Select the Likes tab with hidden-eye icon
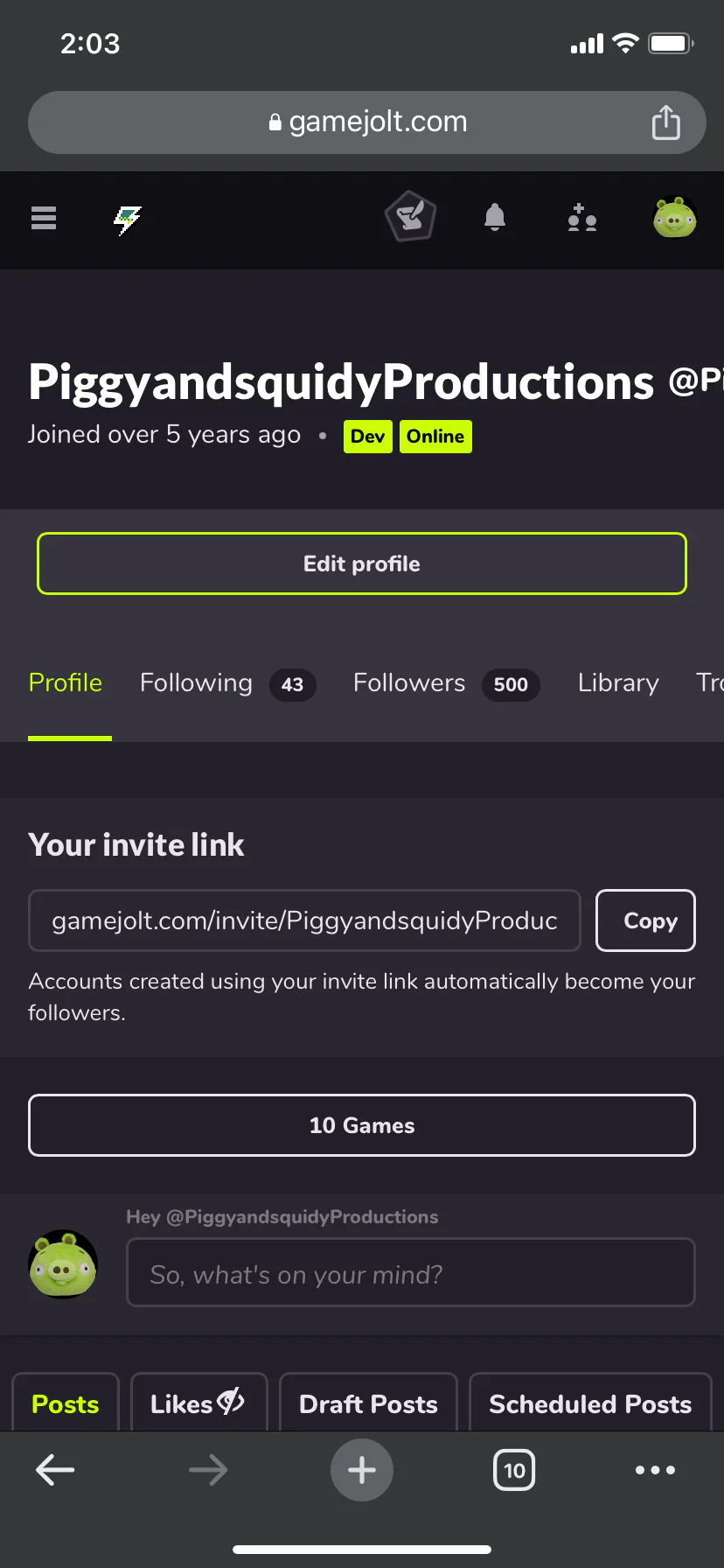 point(198,1403)
